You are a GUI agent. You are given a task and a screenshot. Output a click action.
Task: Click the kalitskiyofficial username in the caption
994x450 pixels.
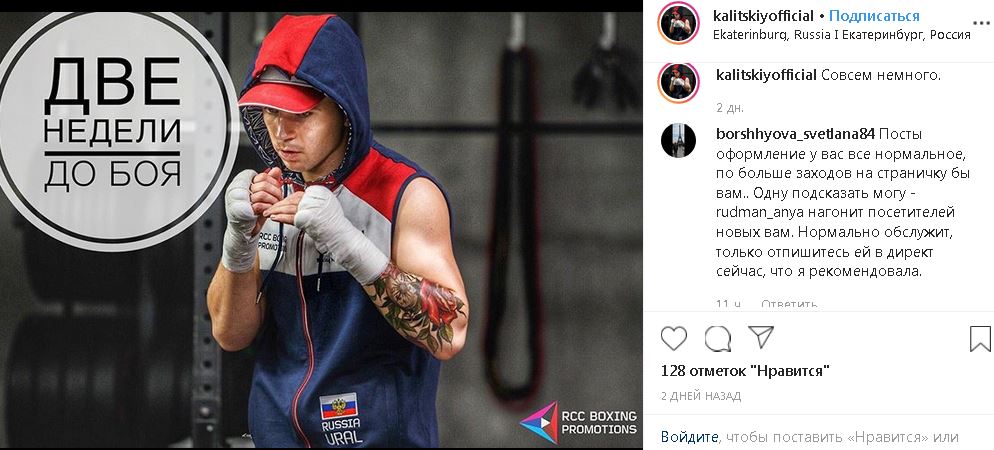766,75
